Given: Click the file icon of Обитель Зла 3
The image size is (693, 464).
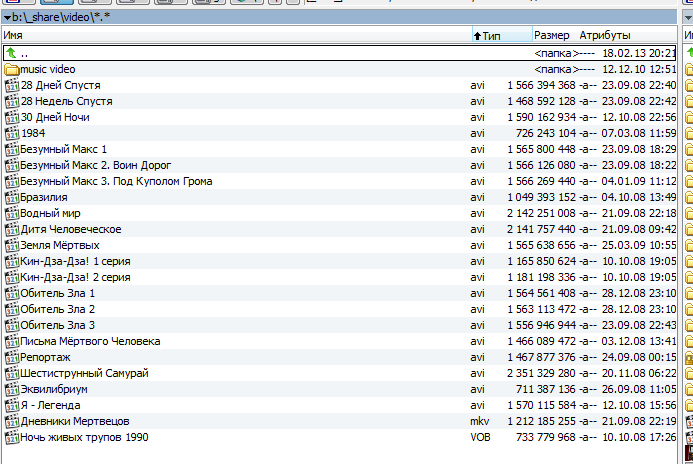Looking at the screenshot, I should pos(12,325).
